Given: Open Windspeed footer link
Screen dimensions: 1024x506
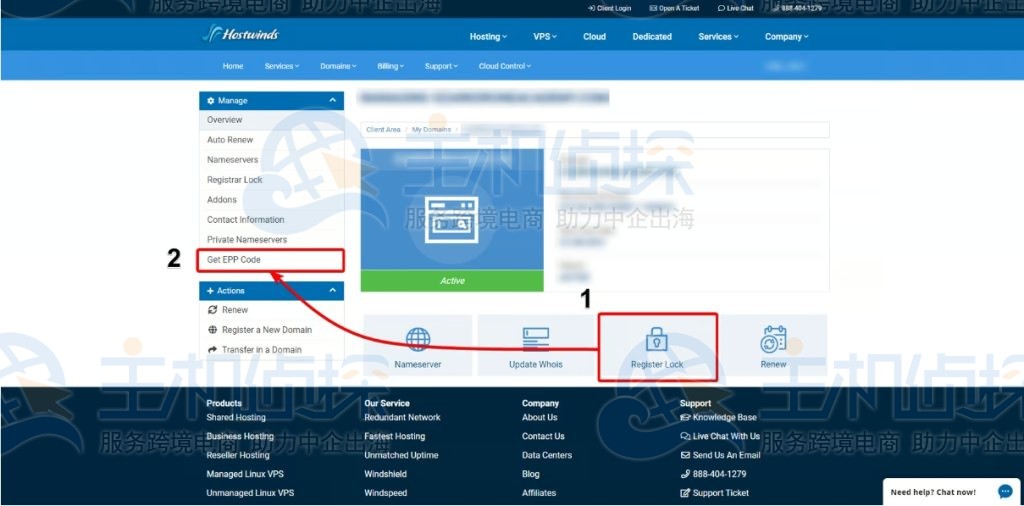Looking at the screenshot, I should (385, 493).
